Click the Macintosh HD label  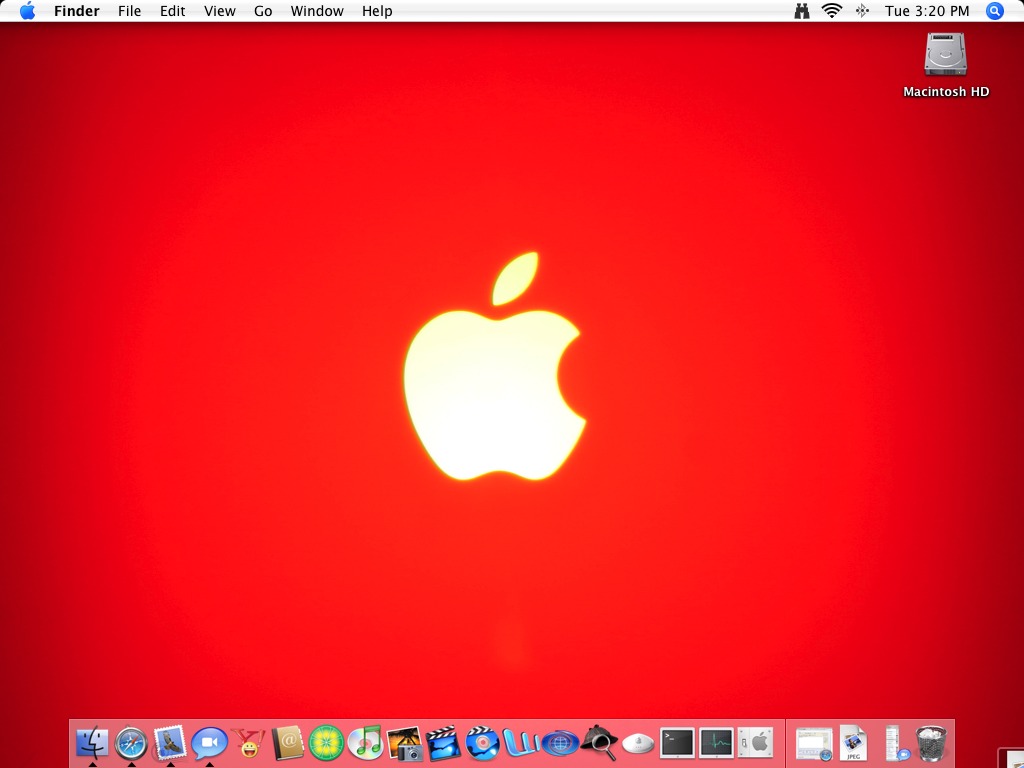tap(946, 91)
